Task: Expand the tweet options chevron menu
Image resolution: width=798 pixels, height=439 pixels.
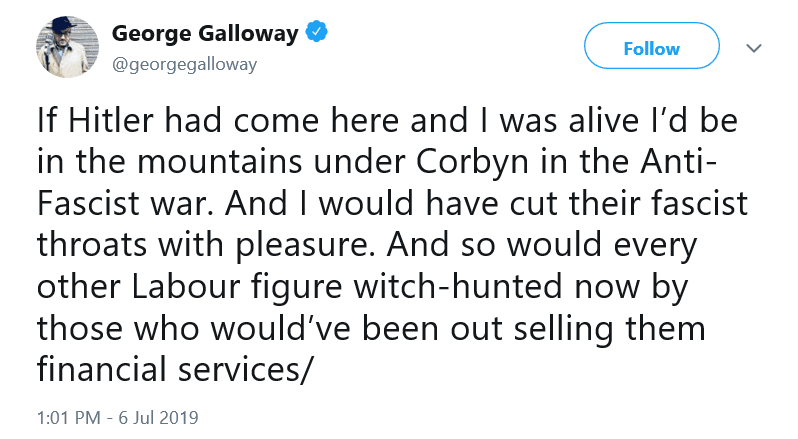Action: [753, 48]
